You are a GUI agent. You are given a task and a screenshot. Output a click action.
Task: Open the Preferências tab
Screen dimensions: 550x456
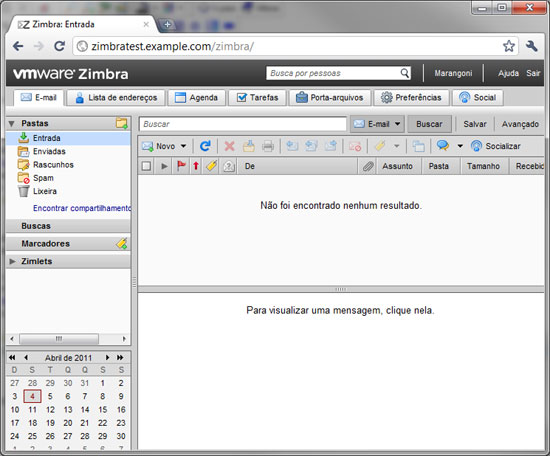pos(411,98)
